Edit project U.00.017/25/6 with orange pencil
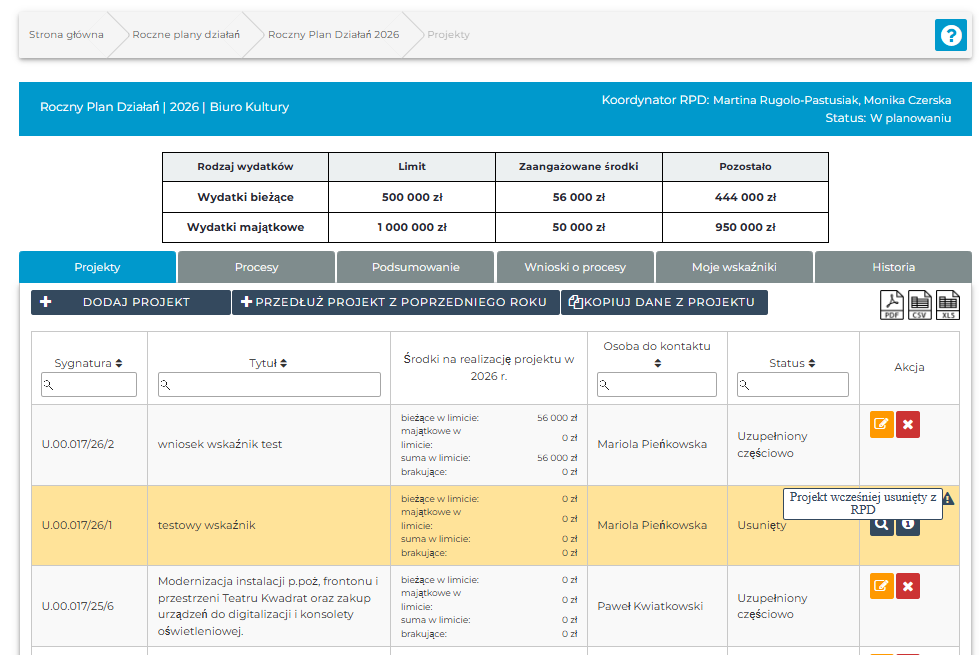This screenshot has width=979, height=655. 881,586
